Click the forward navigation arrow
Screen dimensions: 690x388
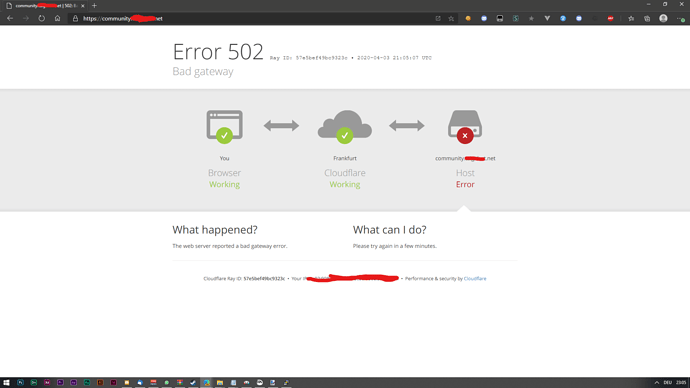click(x=26, y=18)
